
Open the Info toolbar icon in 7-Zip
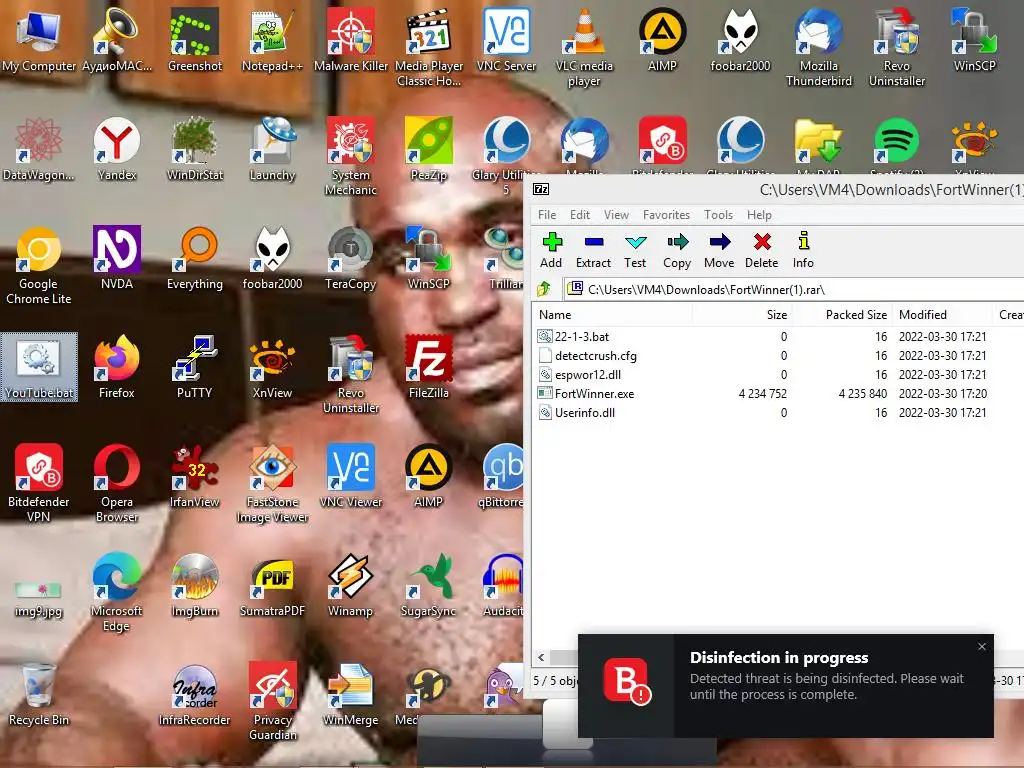tap(803, 251)
